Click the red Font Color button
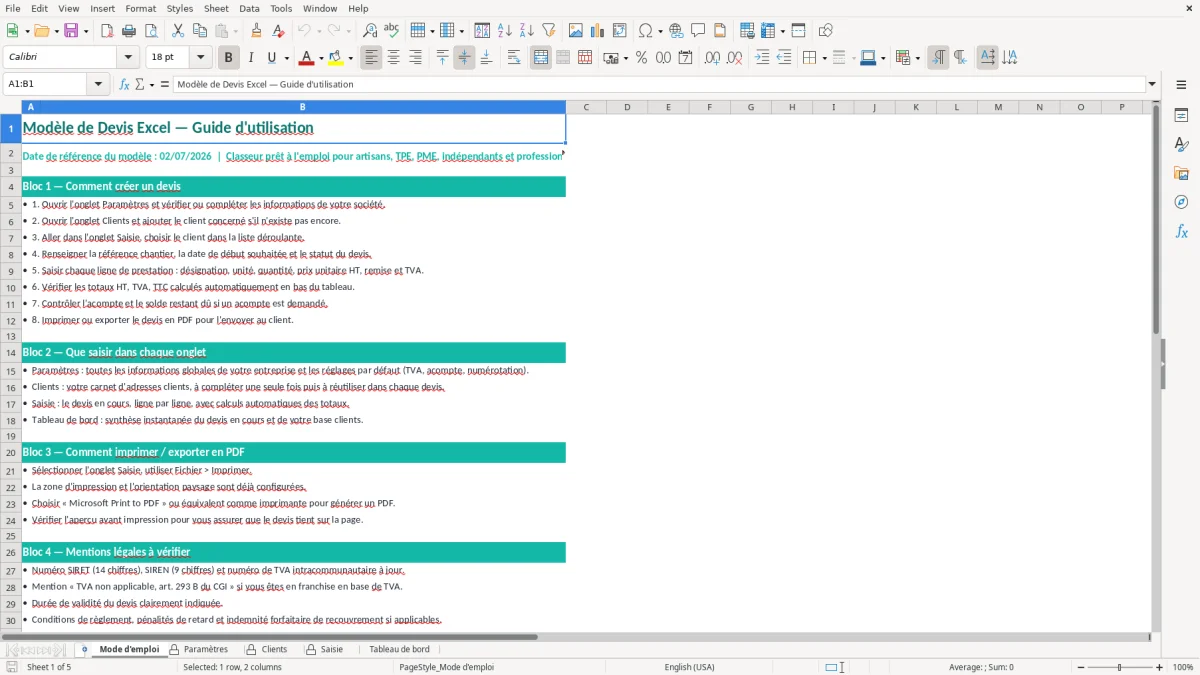 (x=306, y=58)
